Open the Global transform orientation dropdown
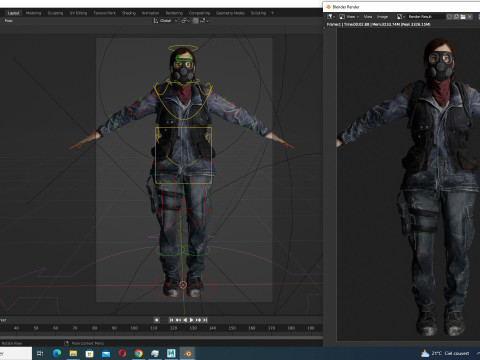Screen dimensions: 480x360 (x=165, y=21)
